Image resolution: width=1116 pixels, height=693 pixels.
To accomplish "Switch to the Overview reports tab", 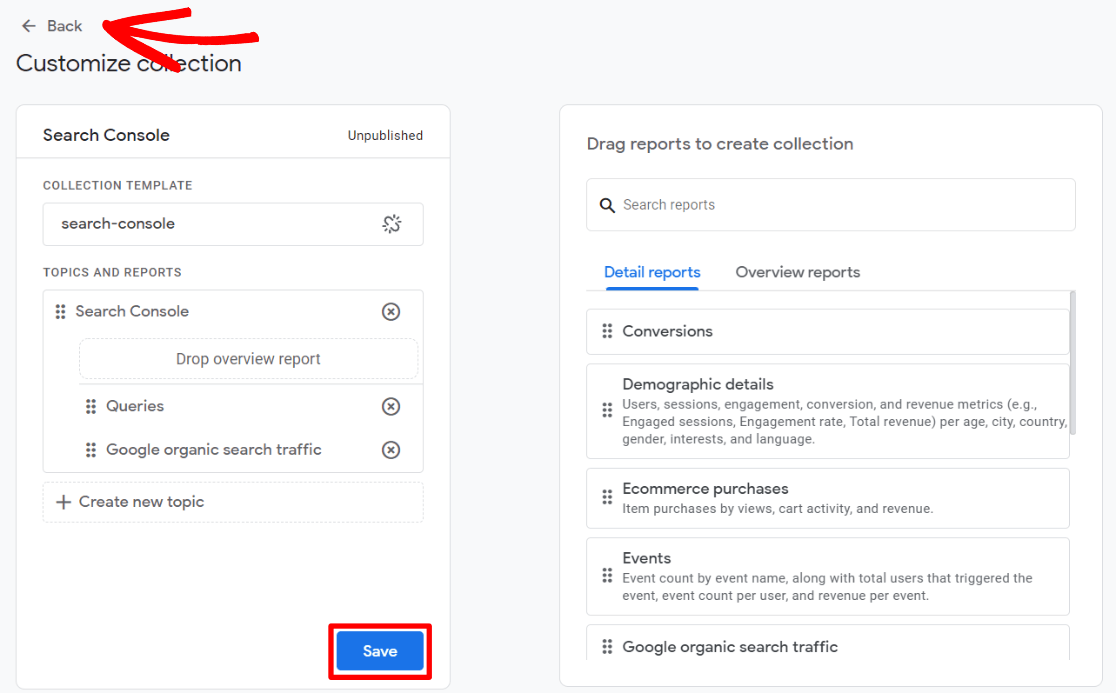I will point(797,272).
